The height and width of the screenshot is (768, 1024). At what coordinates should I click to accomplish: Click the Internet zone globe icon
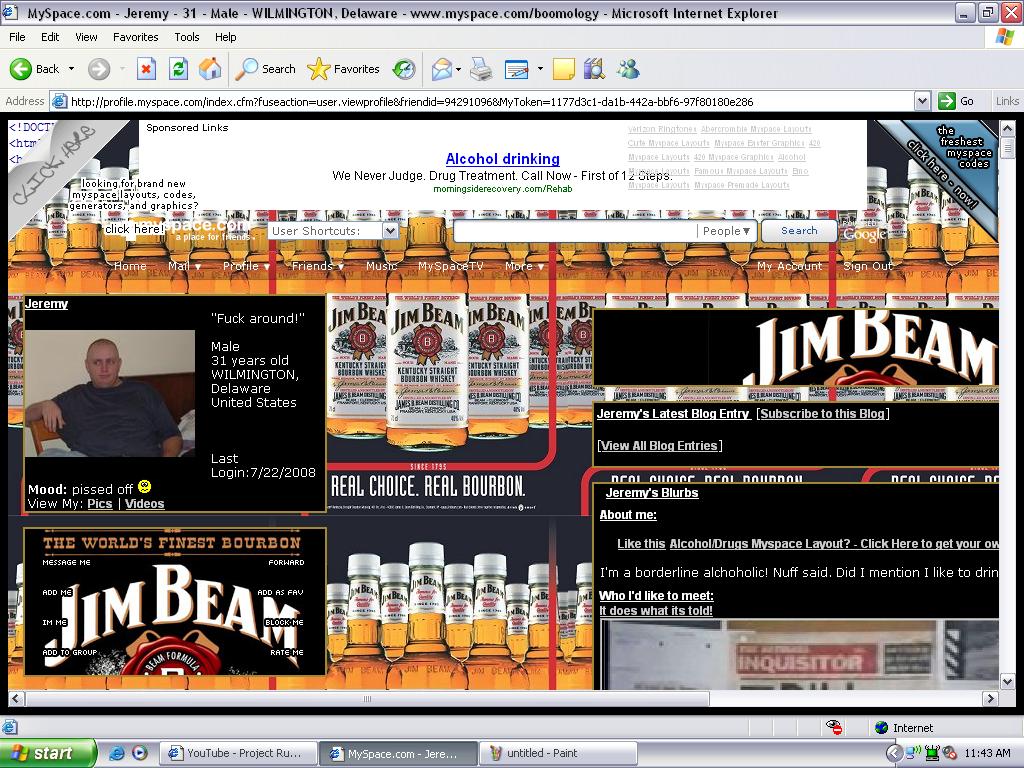pyautogui.click(x=882, y=728)
